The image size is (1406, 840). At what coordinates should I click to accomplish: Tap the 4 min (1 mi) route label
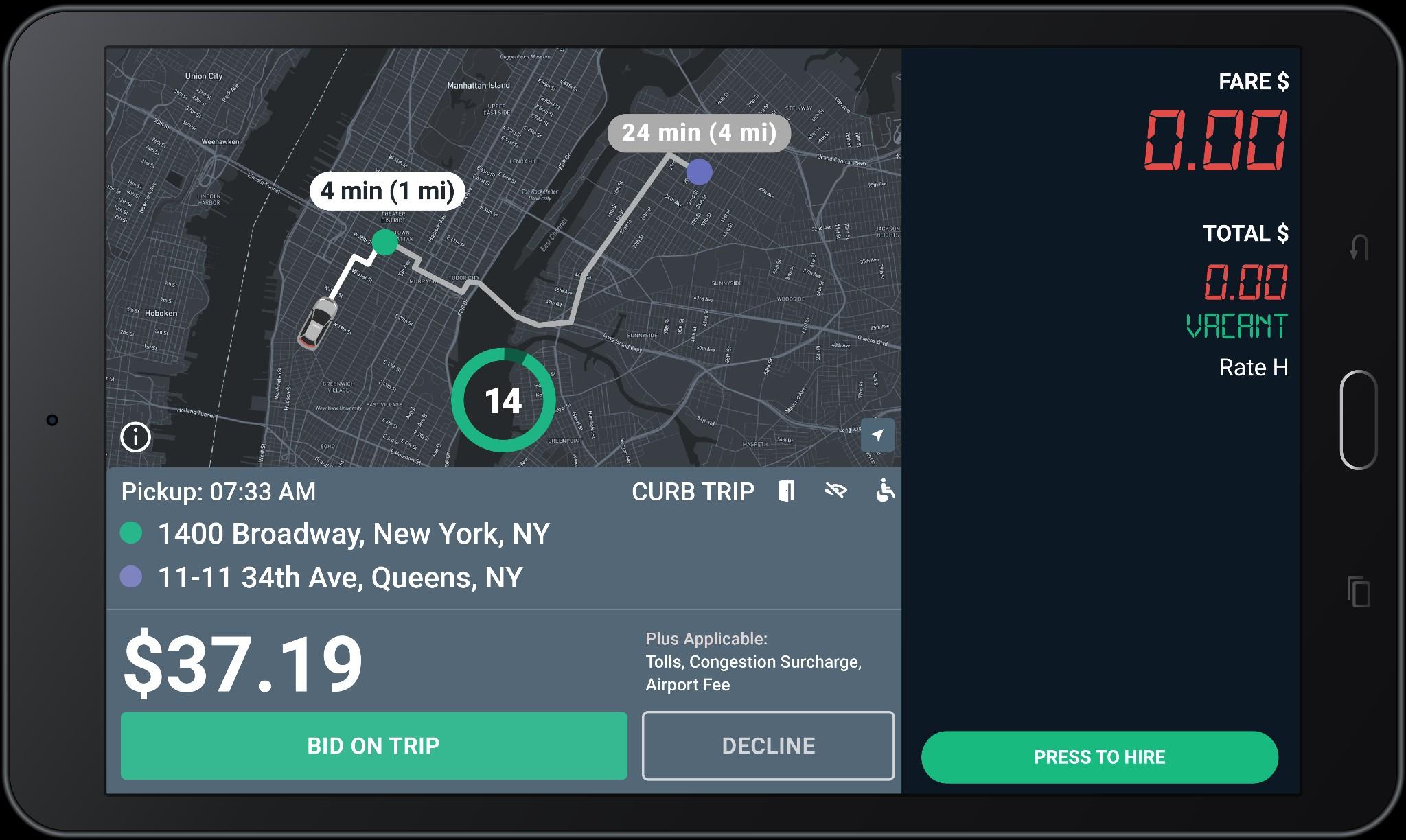[387, 191]
